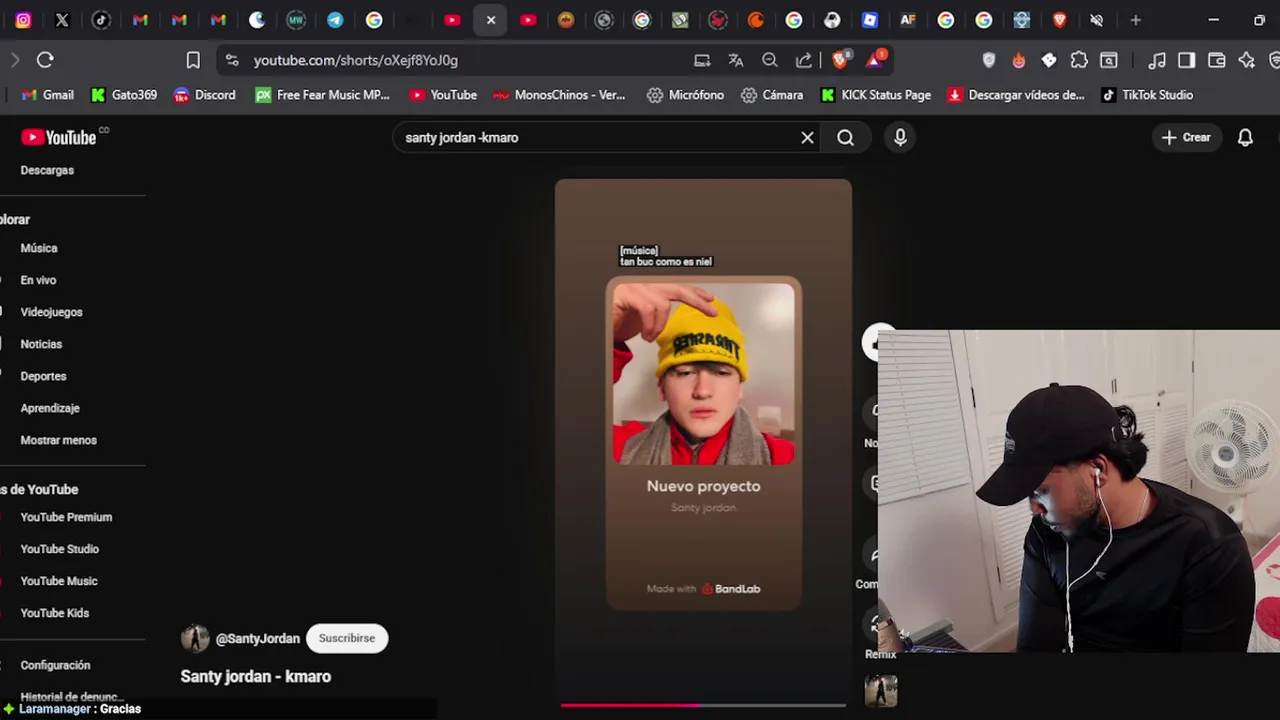Click the zoom magnifier icon in address bar

[x=770, y=60]
